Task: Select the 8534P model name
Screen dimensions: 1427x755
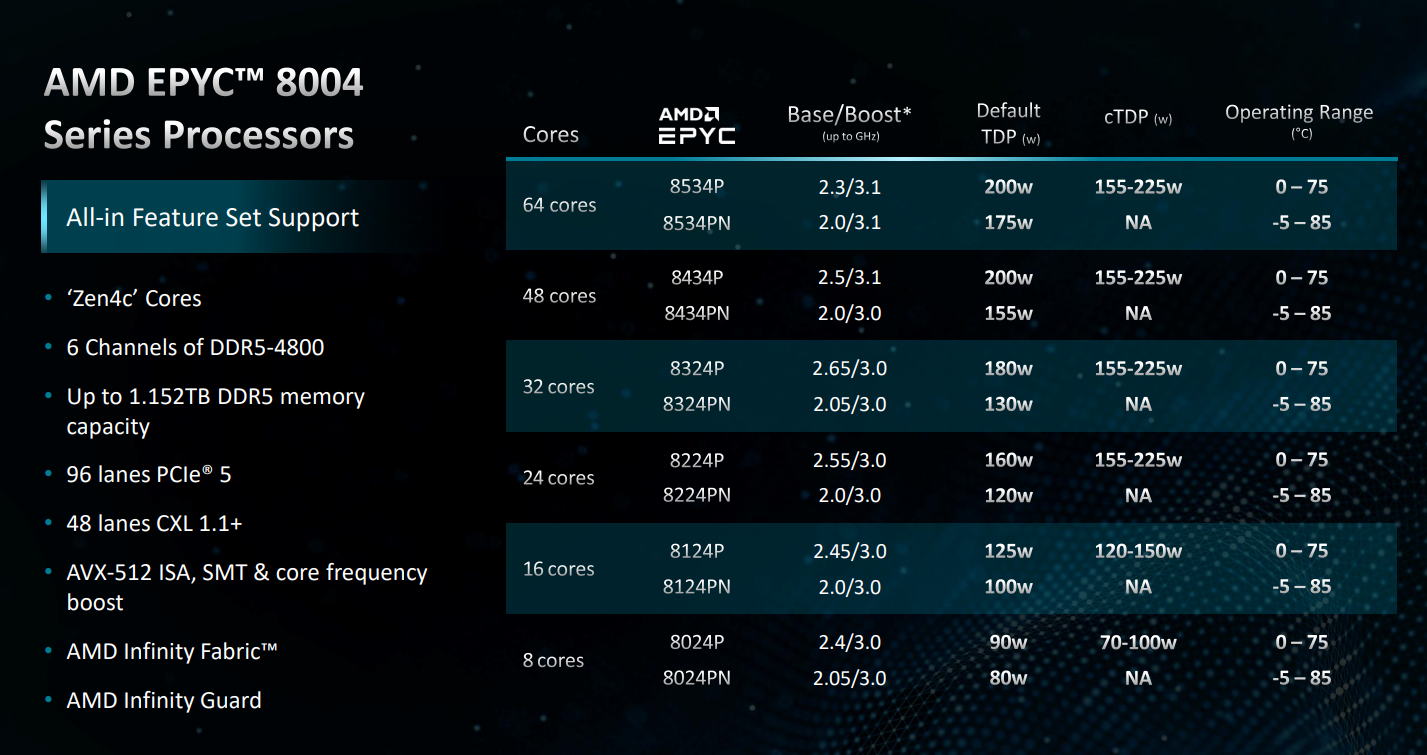Action: pyautogui.click(x=697, y=187)
